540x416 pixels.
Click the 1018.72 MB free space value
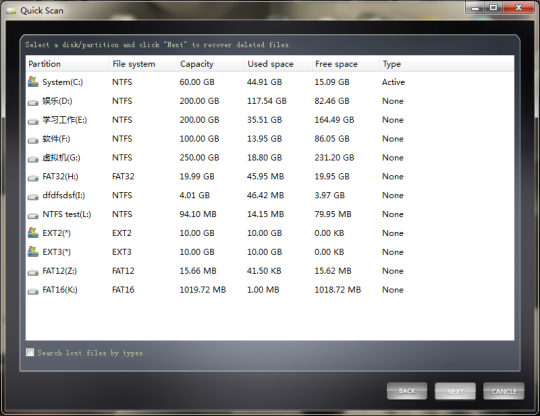[x=338, y=290]
